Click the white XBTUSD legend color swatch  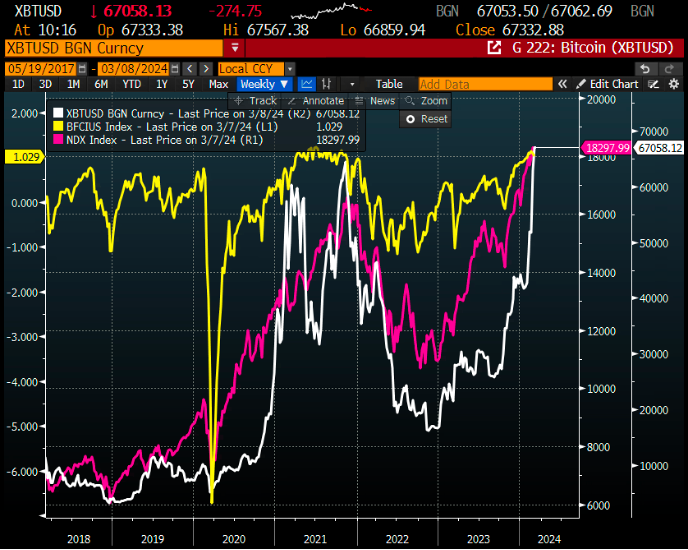point(58,113)
